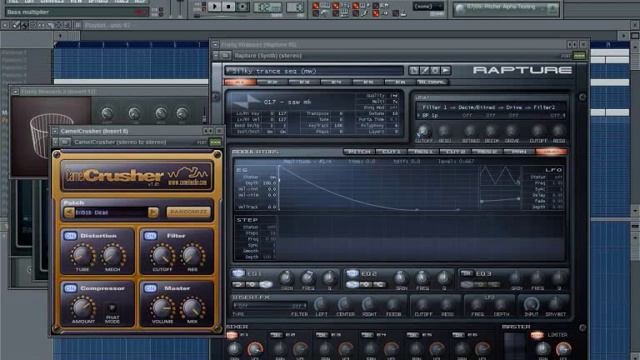
Task: Toggle the mixer E2 on button in Rapture
Action: [277, 335]
